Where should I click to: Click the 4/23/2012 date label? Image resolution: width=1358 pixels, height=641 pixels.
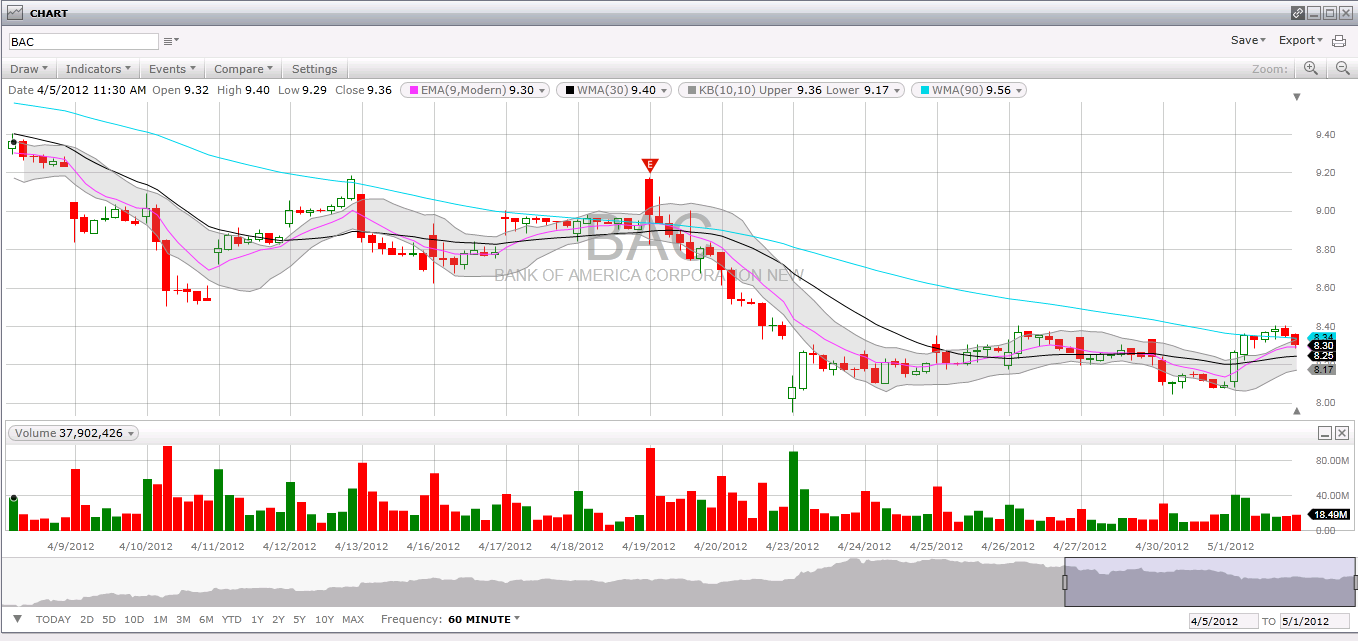(x=793, y=547)
